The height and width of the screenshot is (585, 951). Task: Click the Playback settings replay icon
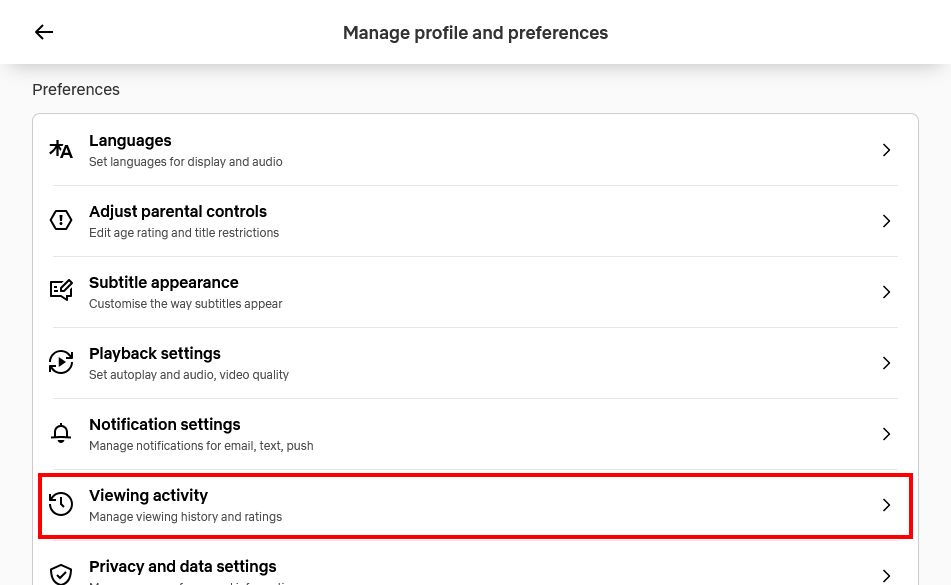coord(61,362)
